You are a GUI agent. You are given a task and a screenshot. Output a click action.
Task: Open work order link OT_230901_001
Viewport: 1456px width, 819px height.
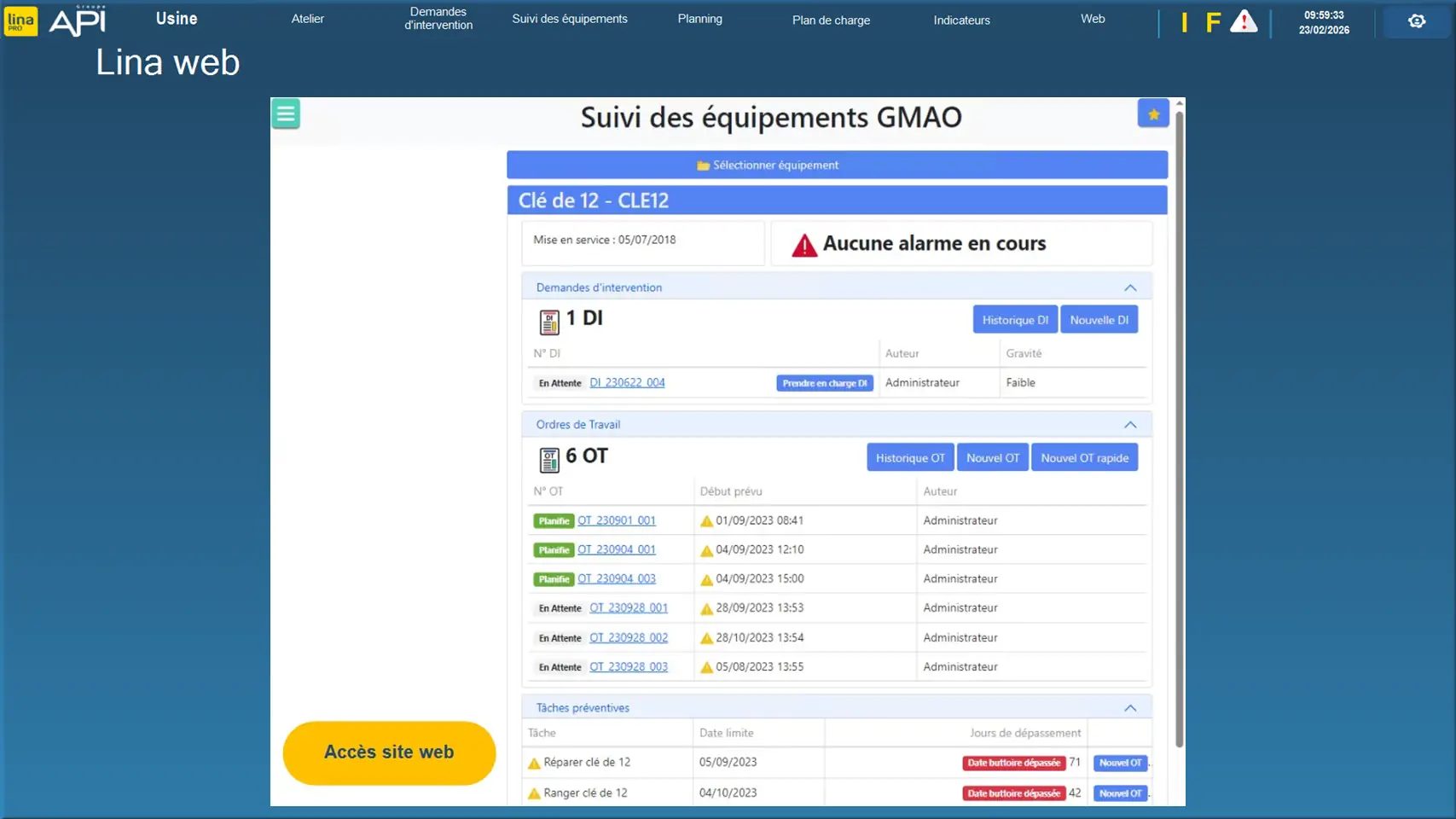616,520
